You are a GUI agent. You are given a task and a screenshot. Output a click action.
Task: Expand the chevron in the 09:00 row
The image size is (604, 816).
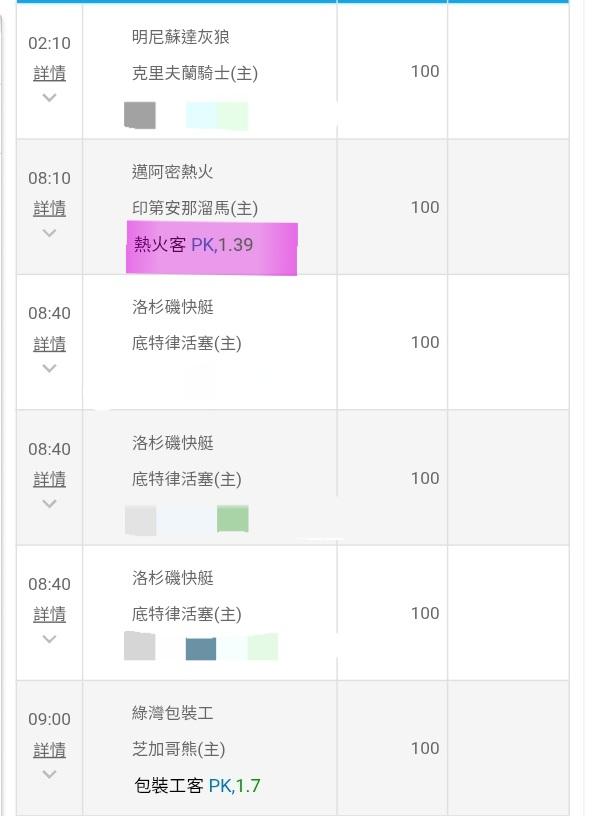(x=49, y=773)
